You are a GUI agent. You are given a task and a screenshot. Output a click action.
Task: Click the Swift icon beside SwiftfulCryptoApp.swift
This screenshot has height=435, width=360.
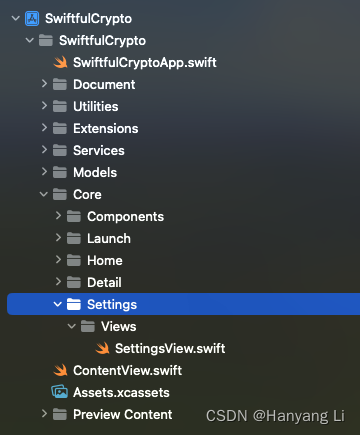(x=60, y=62)
